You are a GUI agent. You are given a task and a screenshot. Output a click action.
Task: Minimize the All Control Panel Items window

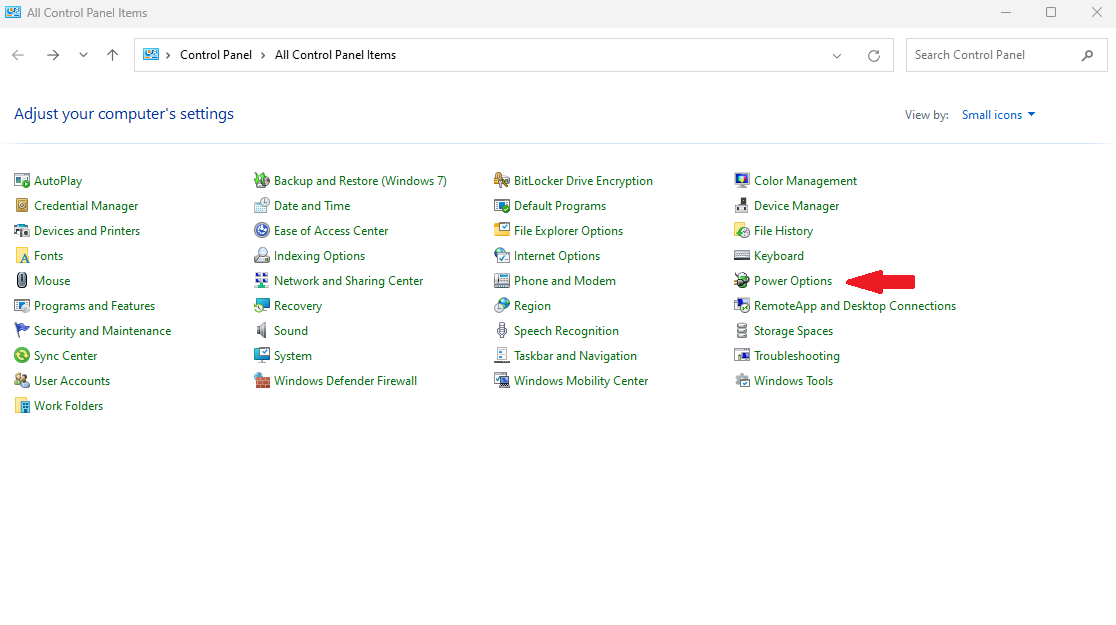point(1006,12)
